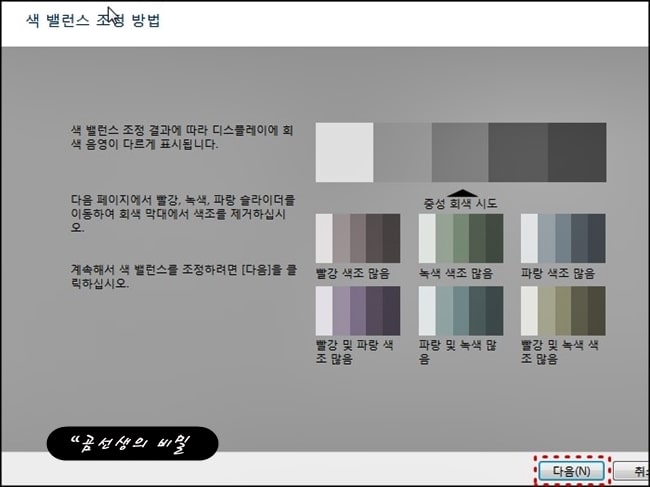Image resolution: width=650 pixels, height=487 pixels.
Task: Click paragraph starting 계속해서 색 밸런스를
Action: point(184,277)
